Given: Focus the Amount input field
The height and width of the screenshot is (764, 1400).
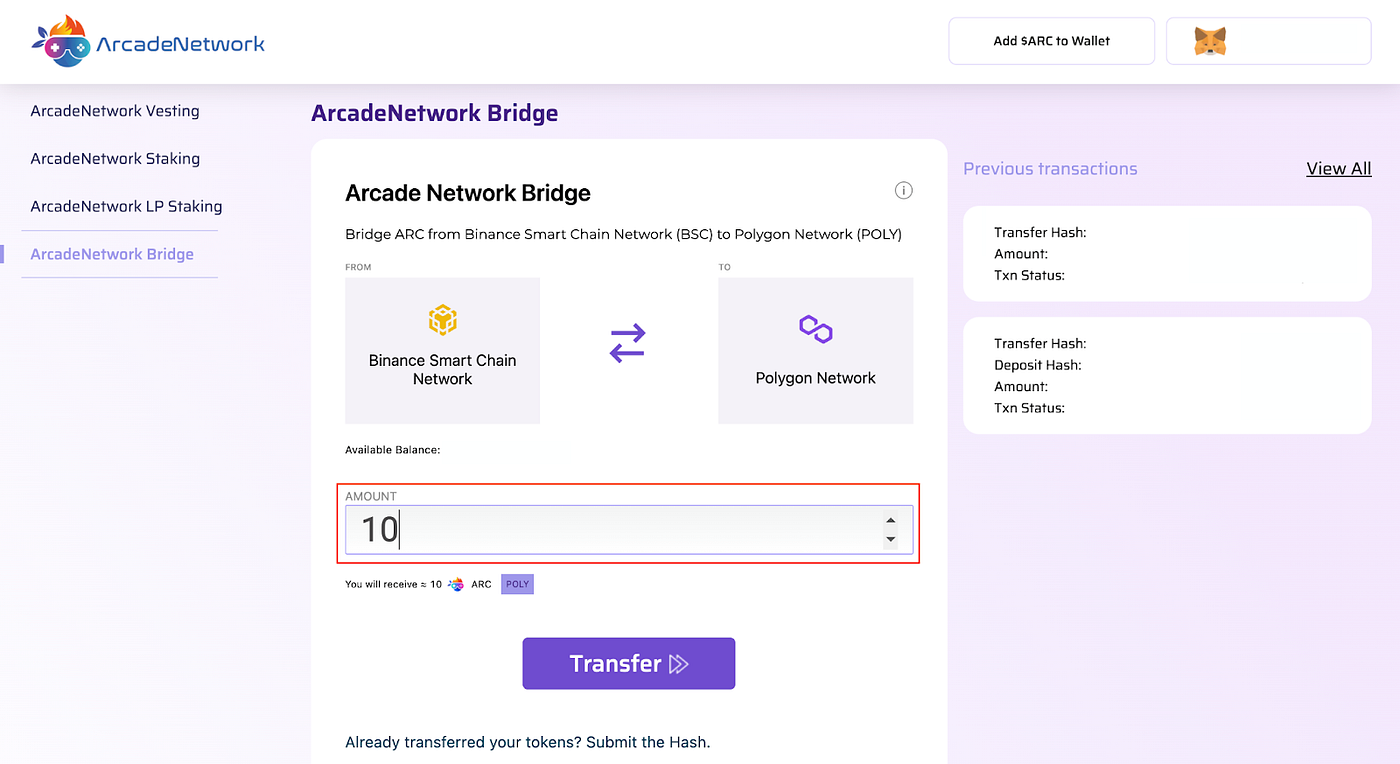Looking at the screenshot, I should click(x=629, y=529).
